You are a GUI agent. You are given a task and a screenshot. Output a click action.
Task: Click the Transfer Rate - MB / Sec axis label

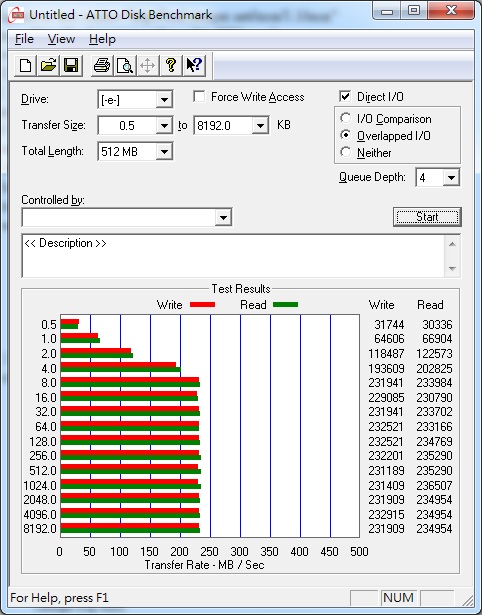coord(205,565)
